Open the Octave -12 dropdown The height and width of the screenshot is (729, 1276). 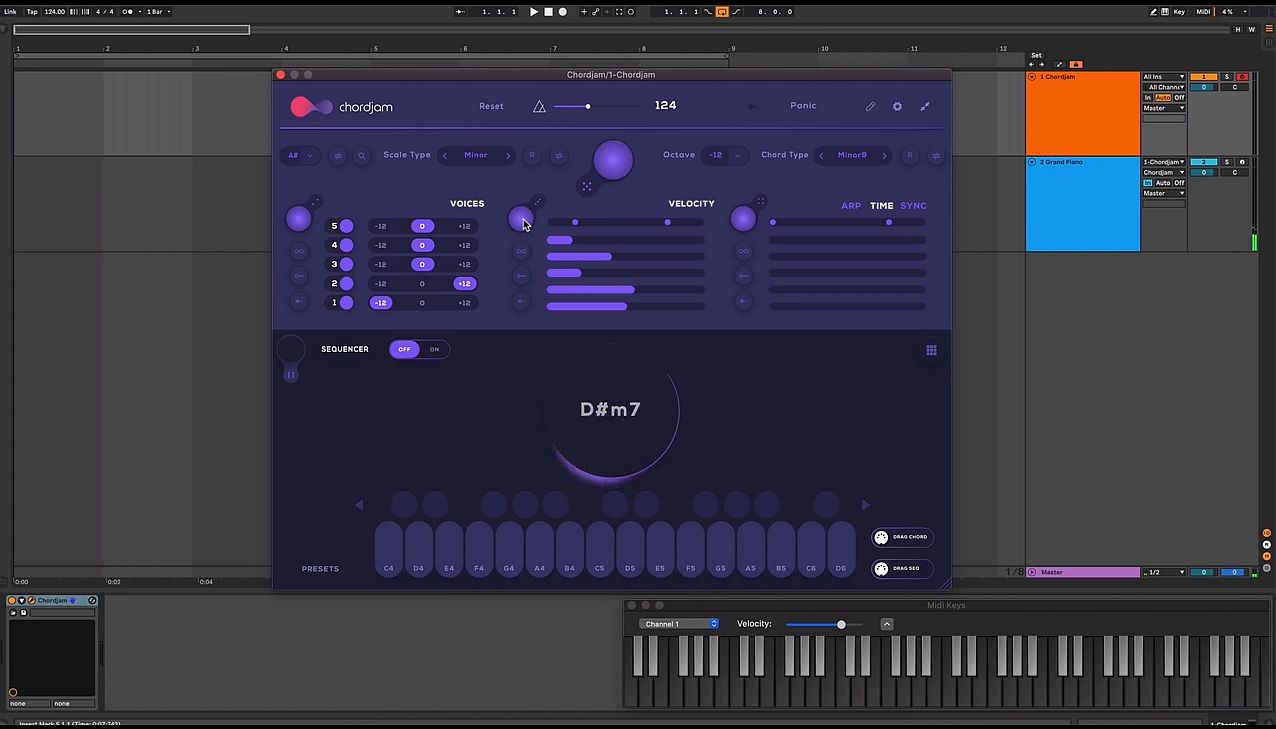click(726, 155)
